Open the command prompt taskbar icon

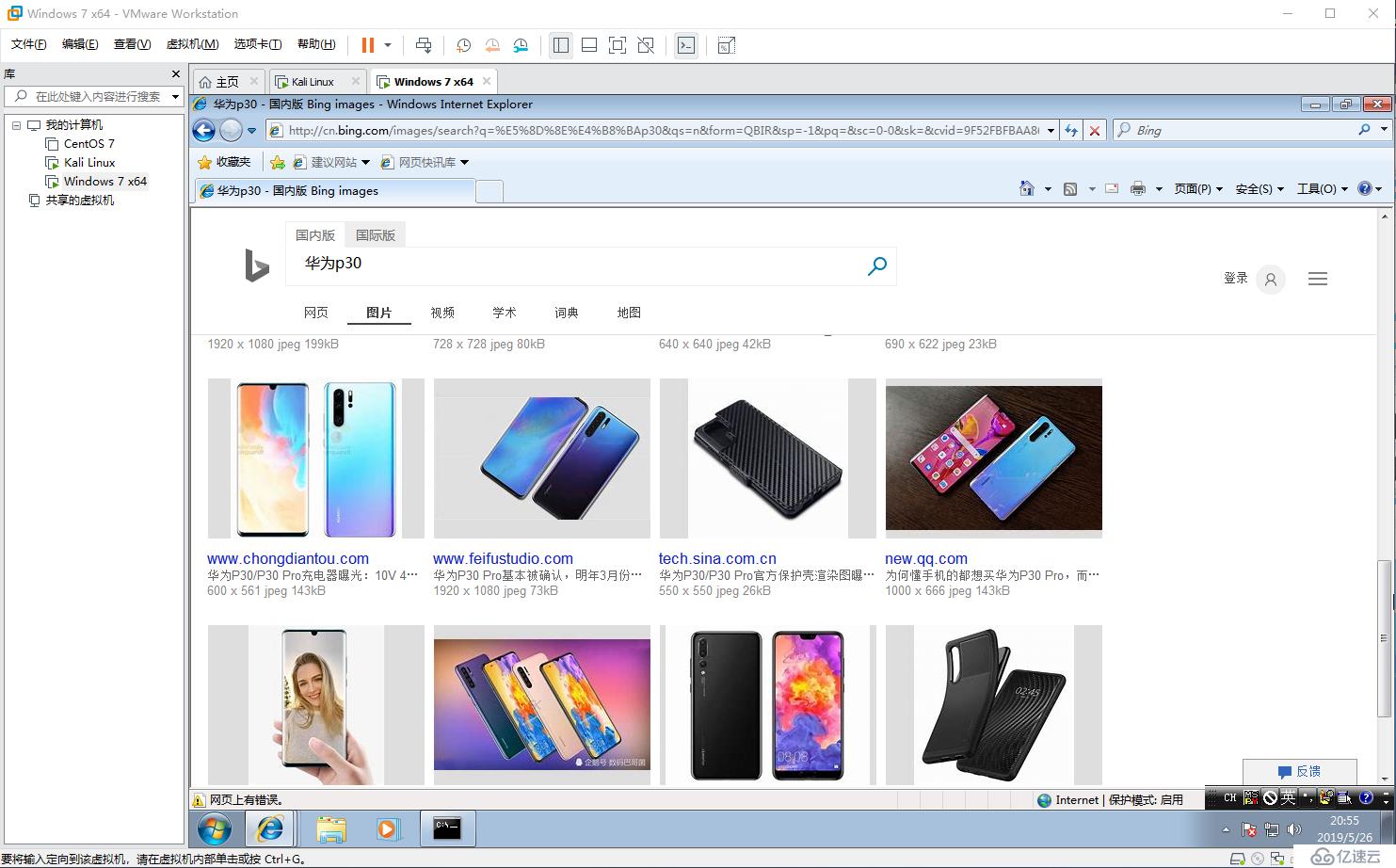pos(447,828)
